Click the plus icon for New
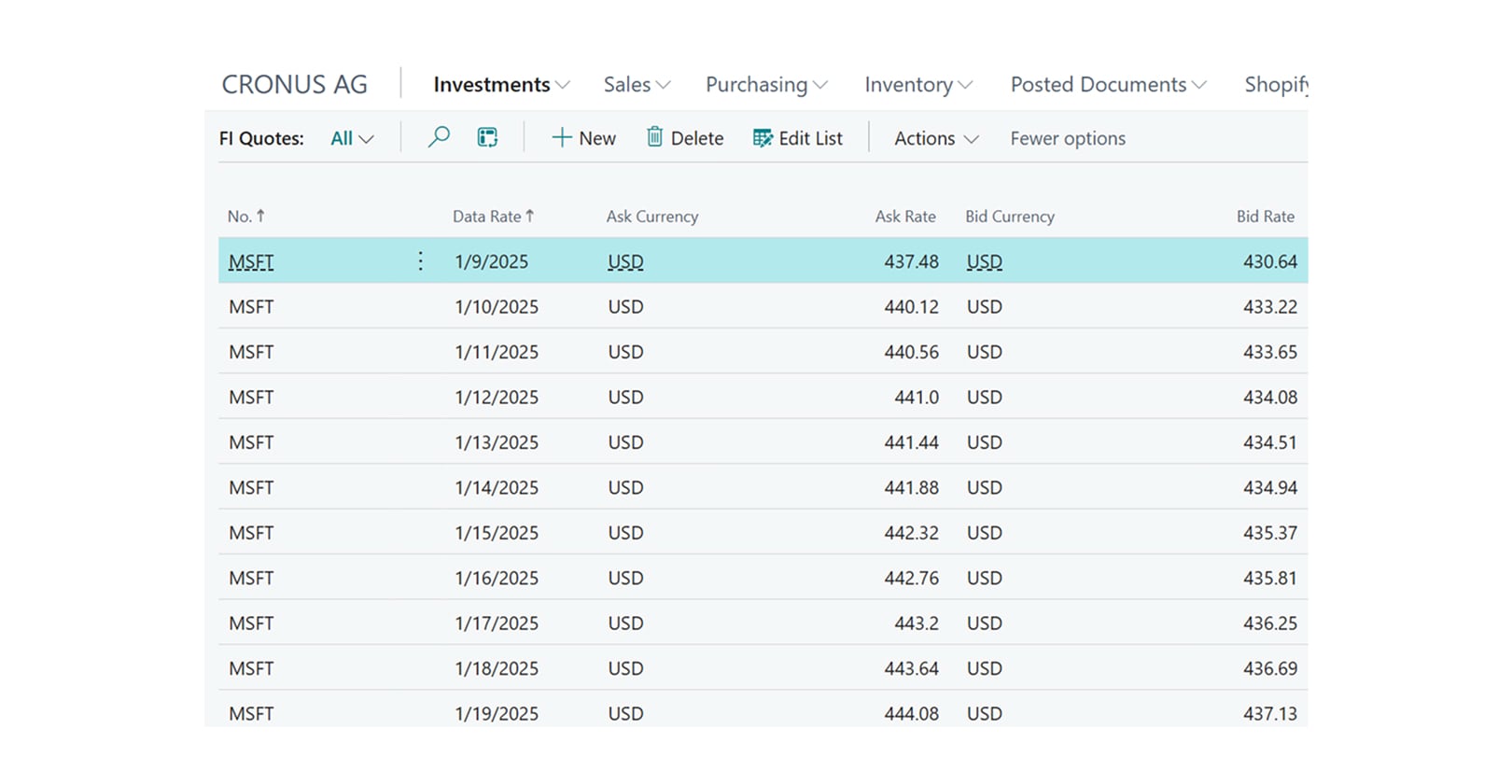Screen dimensions: 1512x784 (x=561, y=138)
